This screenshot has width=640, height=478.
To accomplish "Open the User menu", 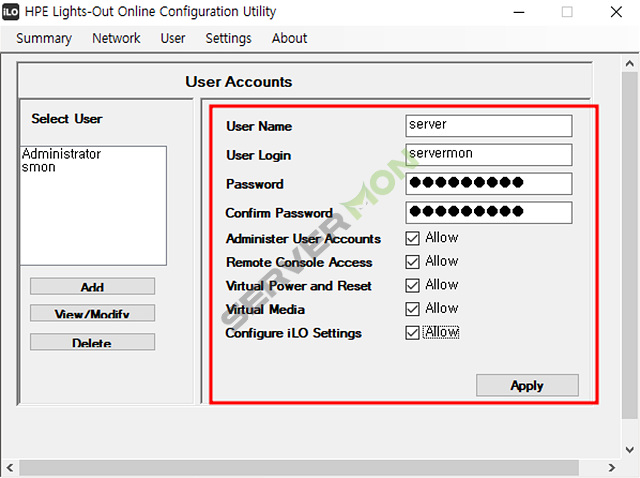I will (x=173, y=38).
